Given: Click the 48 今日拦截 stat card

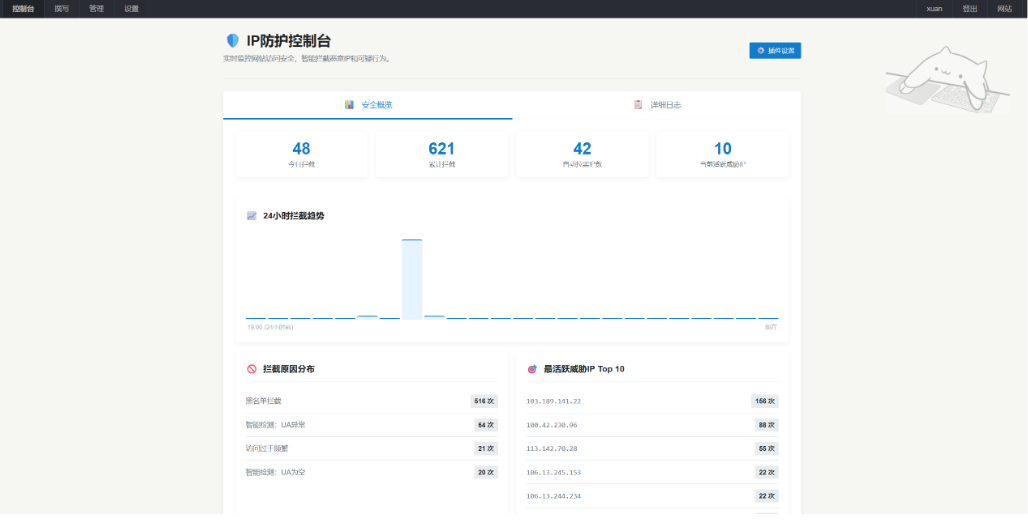Looking at the screenshot, I should pos(301,154).
